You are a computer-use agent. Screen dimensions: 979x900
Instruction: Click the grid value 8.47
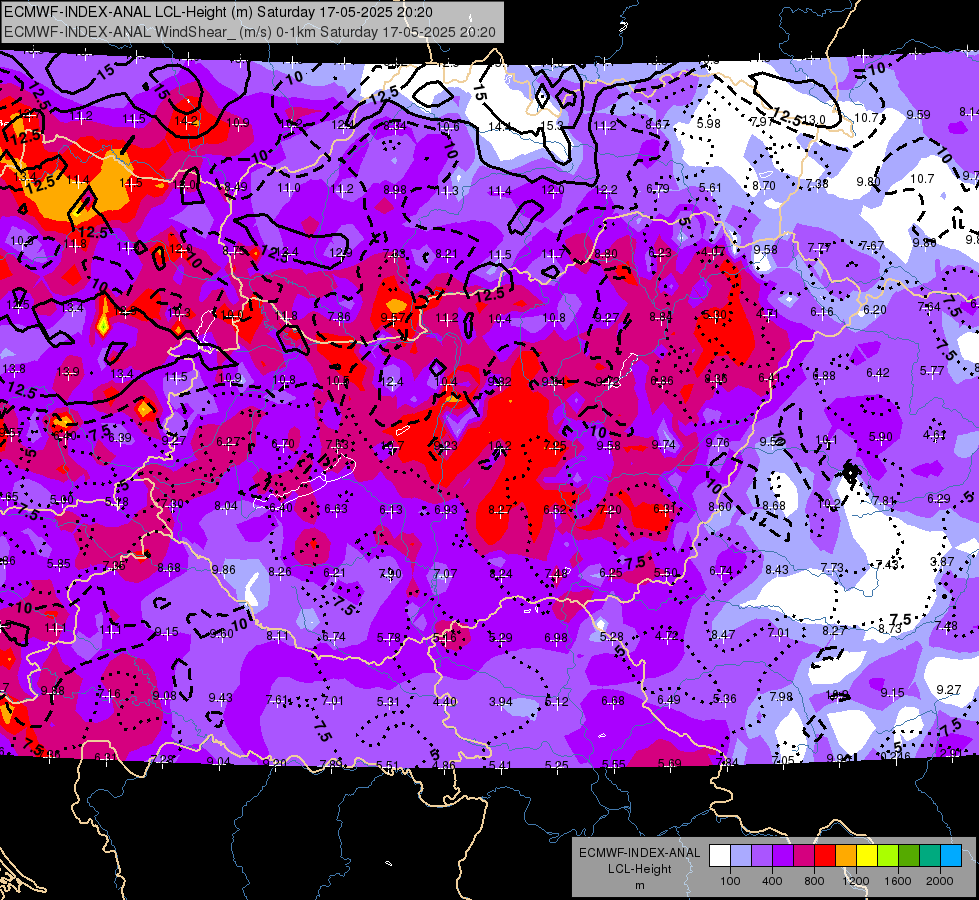click(723, 635)
